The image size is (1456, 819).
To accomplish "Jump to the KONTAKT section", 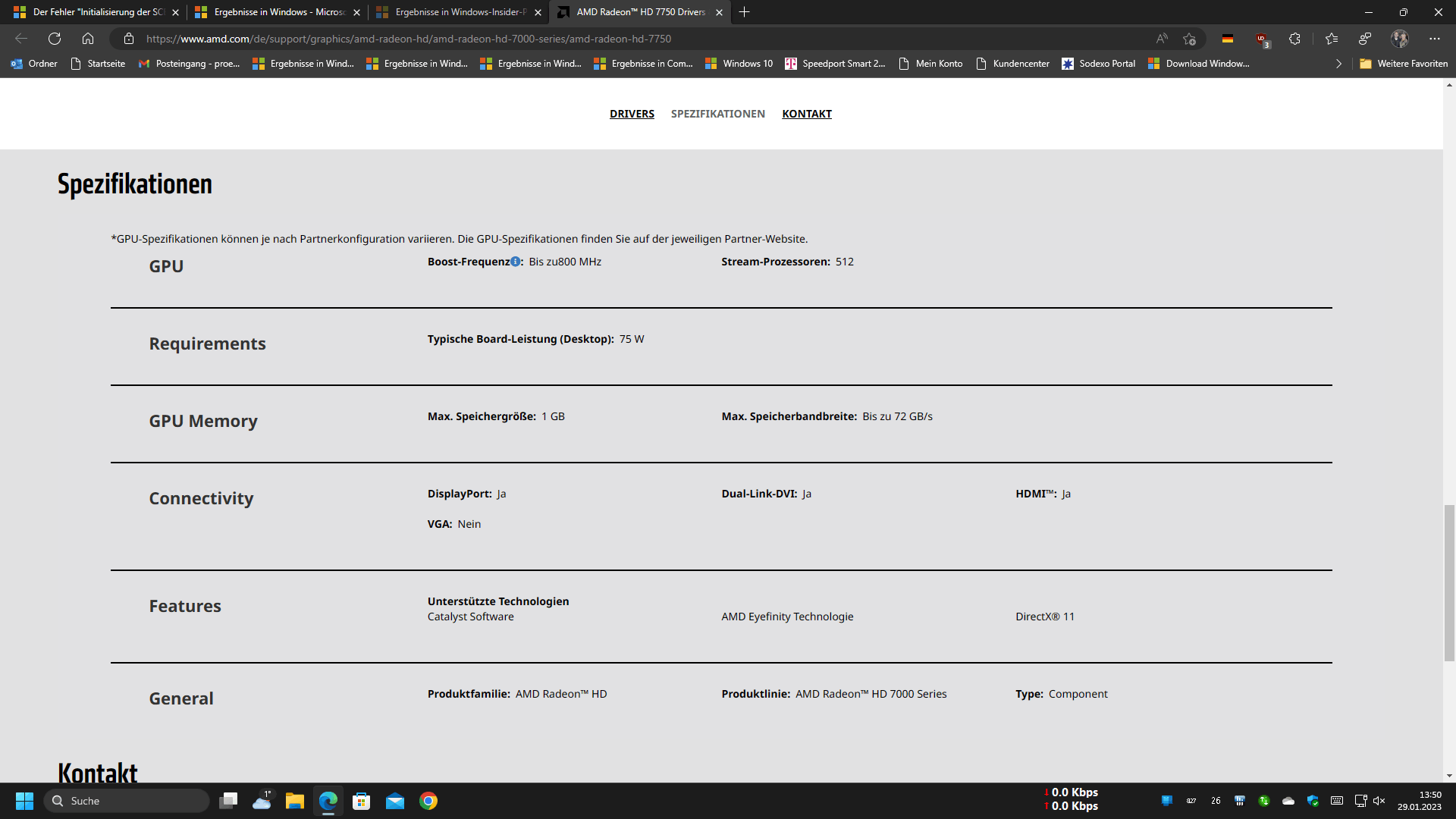I will 807,114.
